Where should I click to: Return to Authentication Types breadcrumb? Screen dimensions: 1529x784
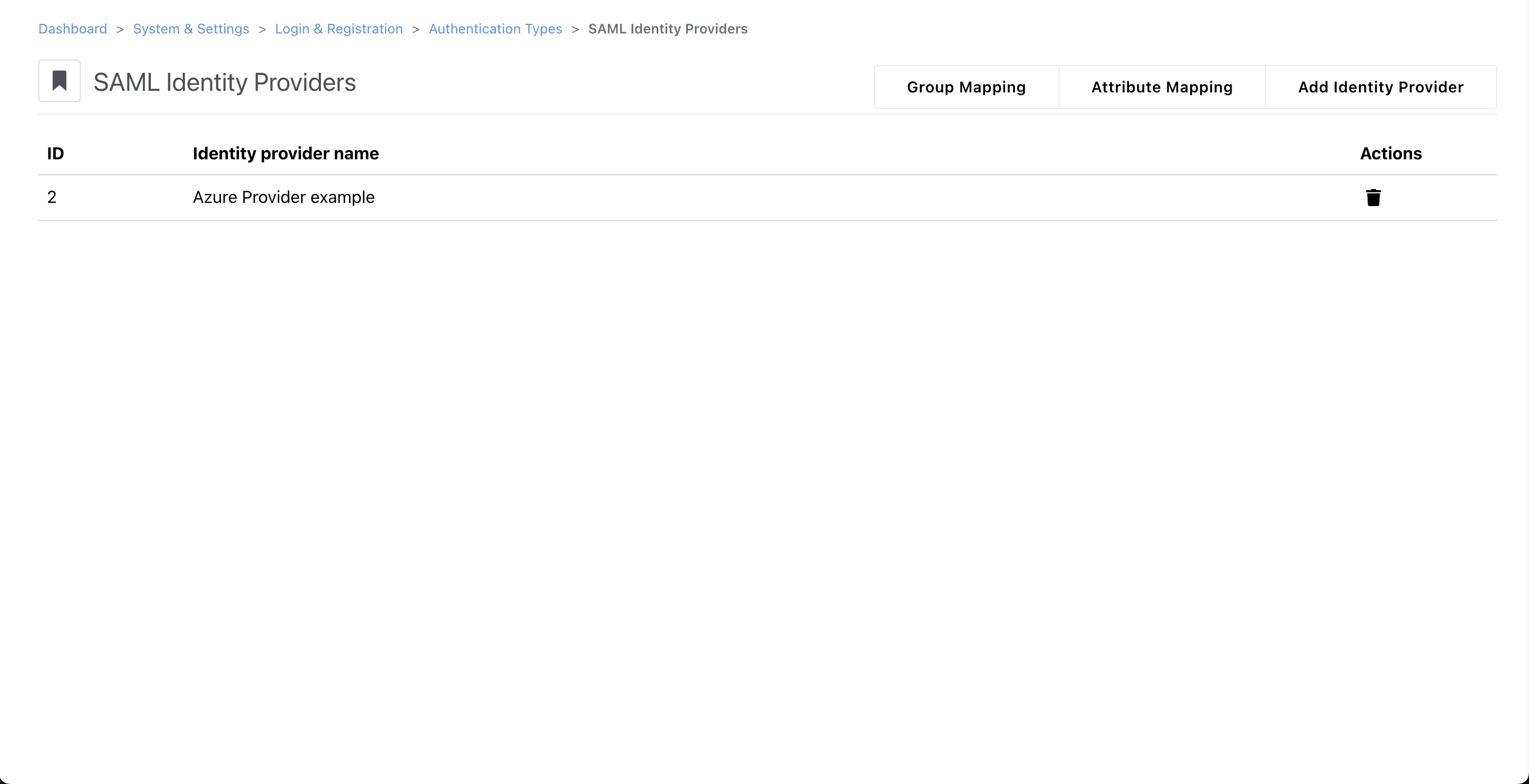click(x=495, y=29)
